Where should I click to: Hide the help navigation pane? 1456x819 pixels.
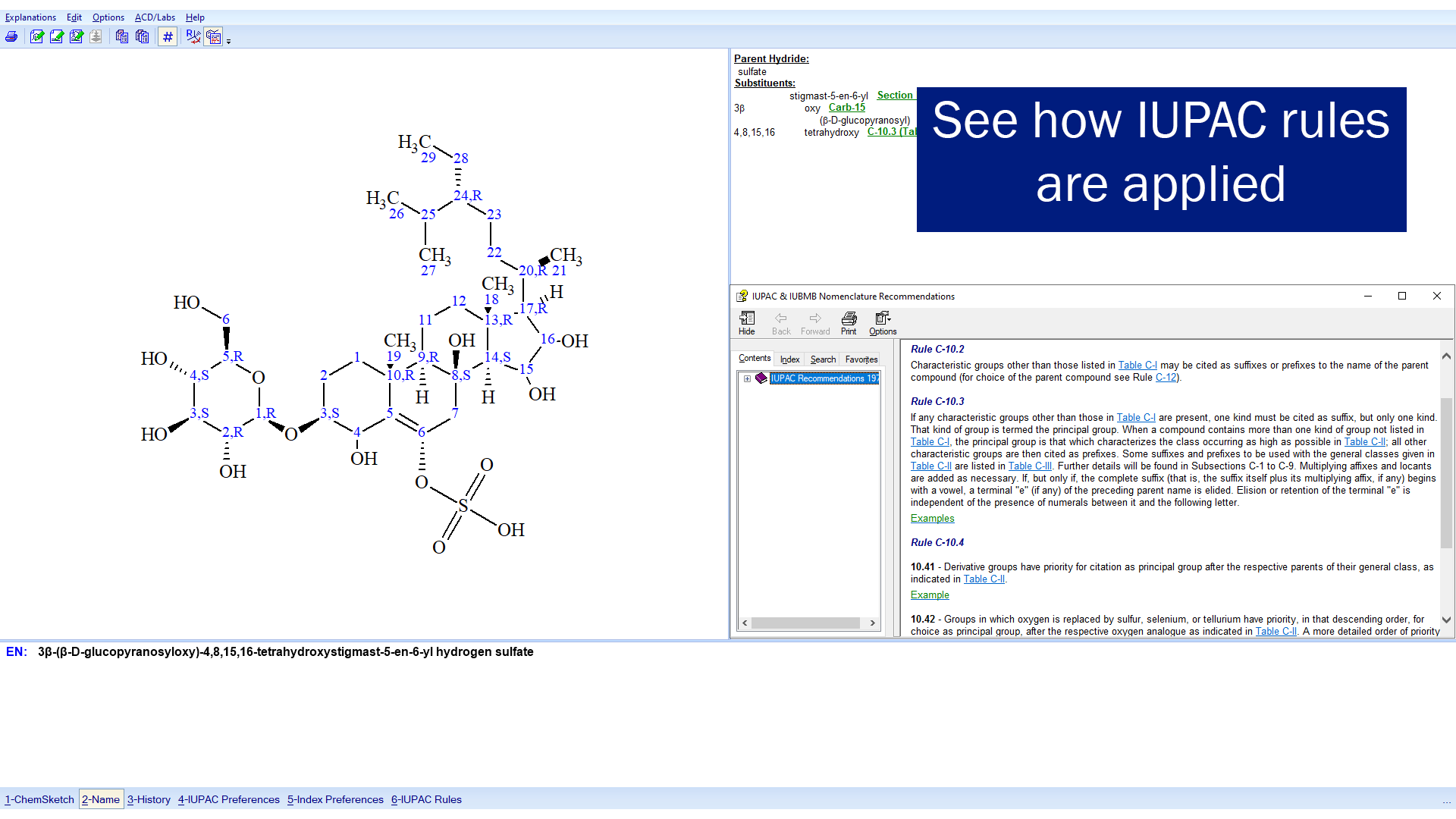tap(746, 322)
